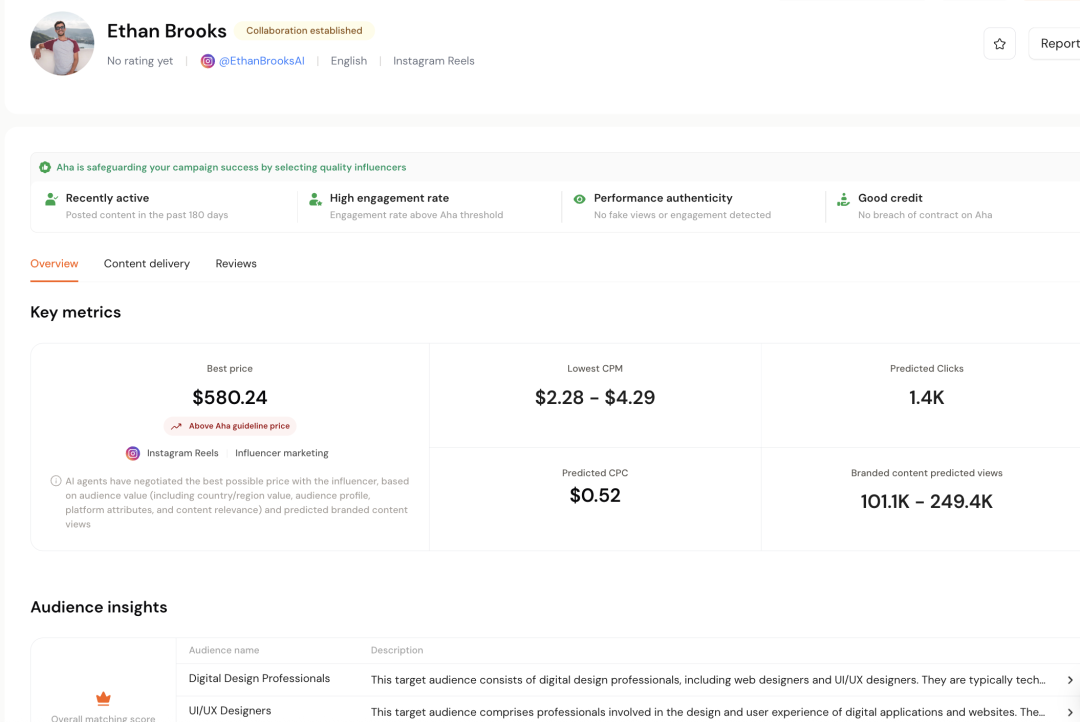Click Ethan Brooks profile photo
Image resolution: width=1080 pixels, height=722 pixels.
[62, 43]
